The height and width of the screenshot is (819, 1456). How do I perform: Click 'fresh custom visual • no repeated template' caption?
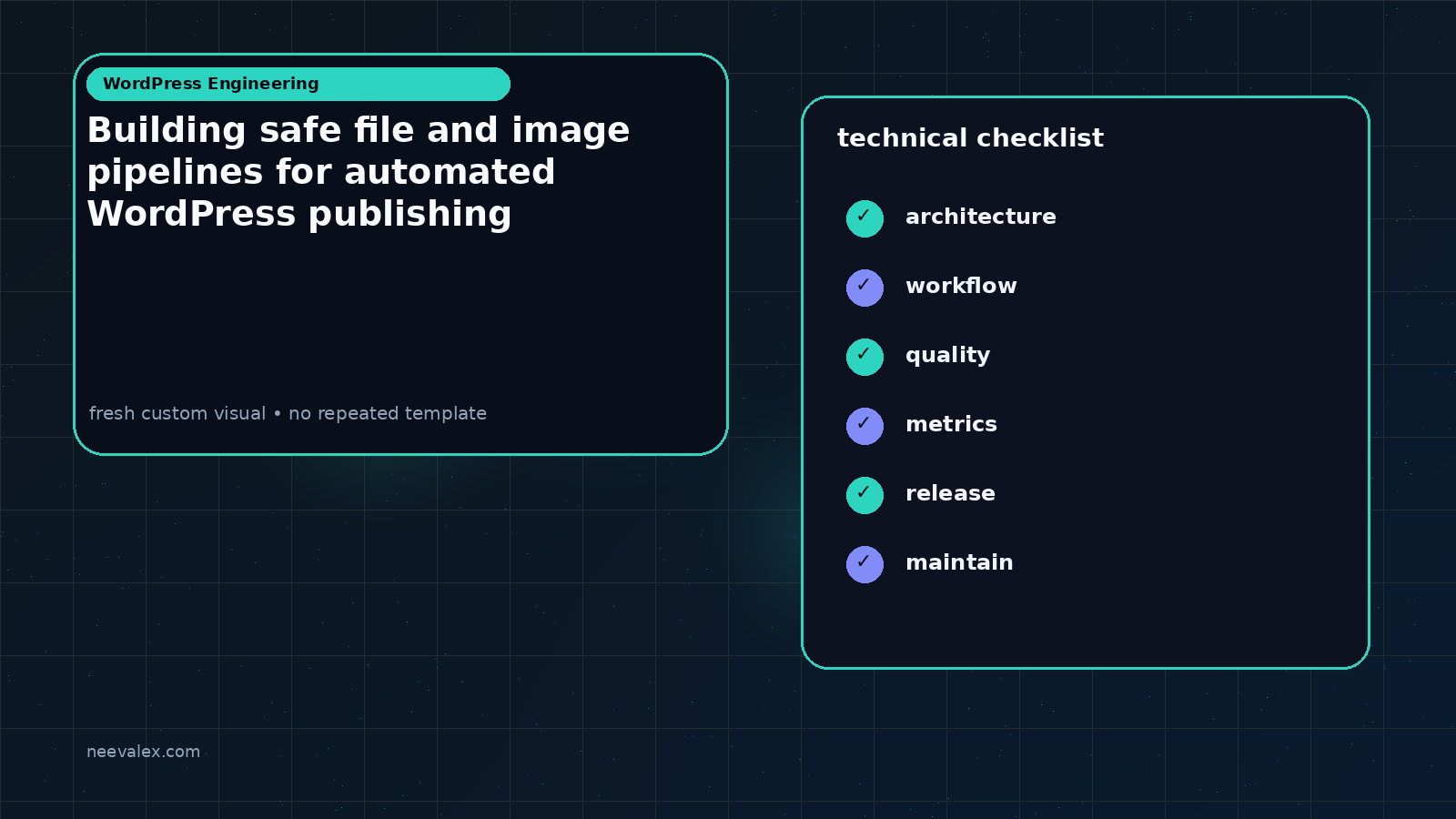click(x=288, y=413)
